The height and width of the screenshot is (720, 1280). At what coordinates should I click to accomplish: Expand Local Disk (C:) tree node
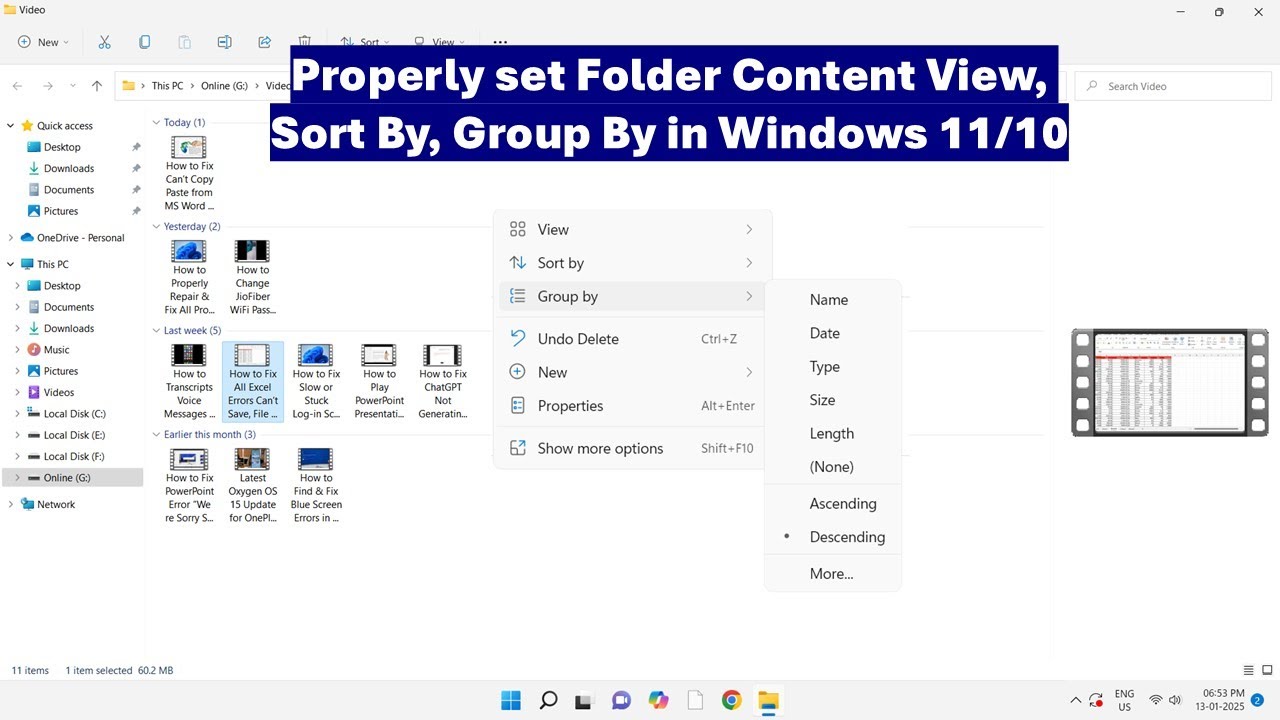coord(17,414)
